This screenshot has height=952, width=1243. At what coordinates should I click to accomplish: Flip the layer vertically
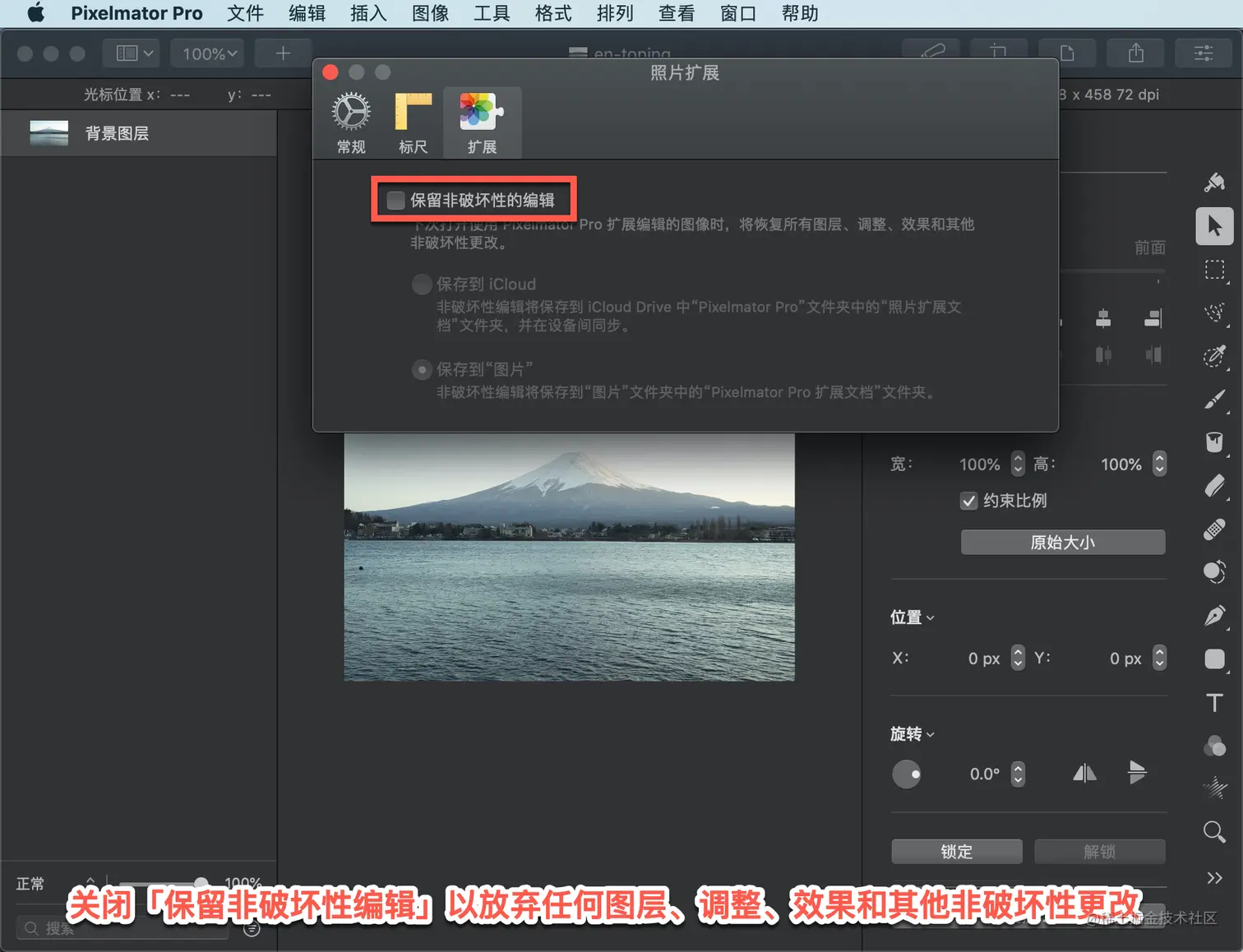tap(1137, 773)
